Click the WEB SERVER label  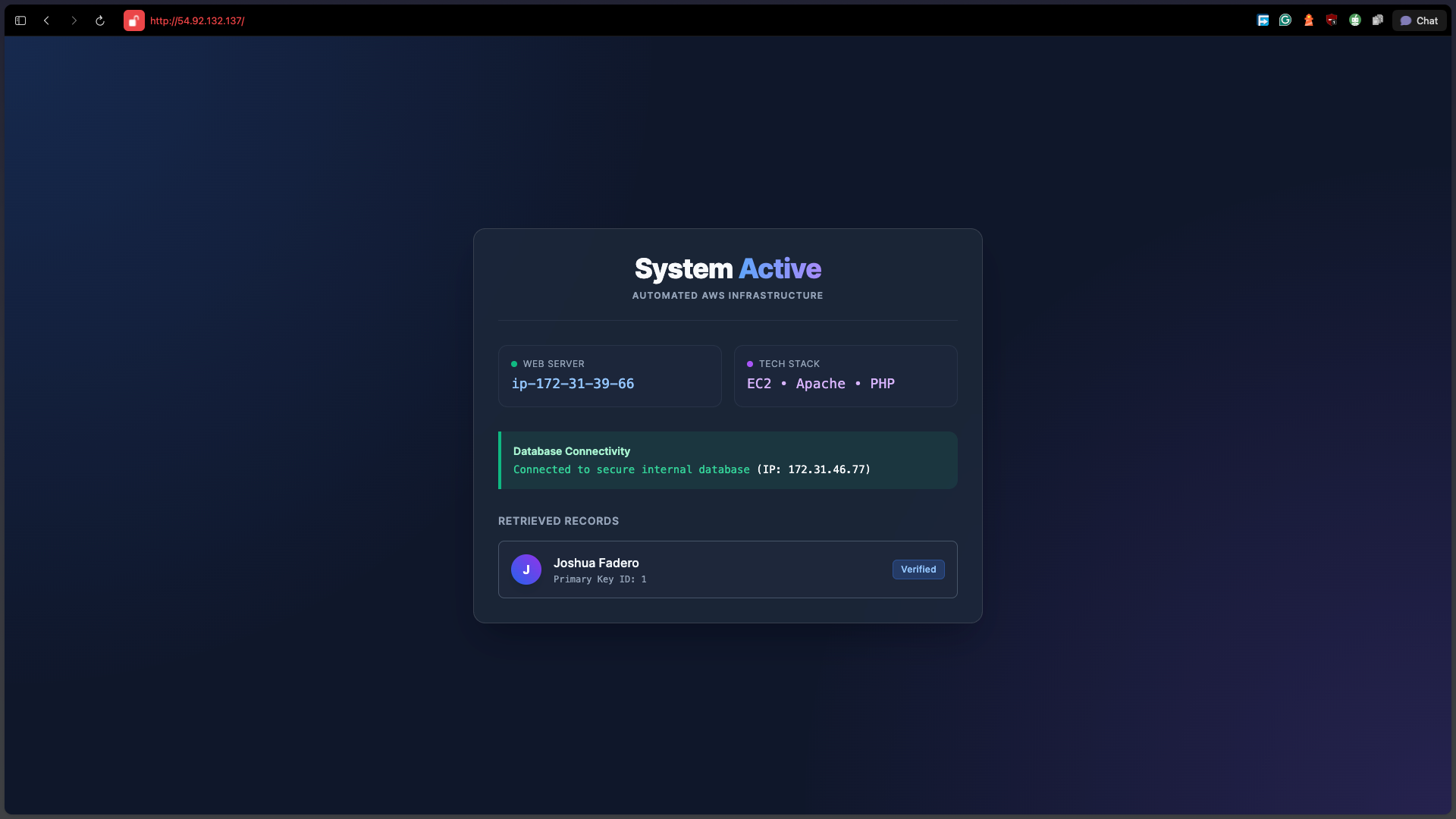[554, 364]
